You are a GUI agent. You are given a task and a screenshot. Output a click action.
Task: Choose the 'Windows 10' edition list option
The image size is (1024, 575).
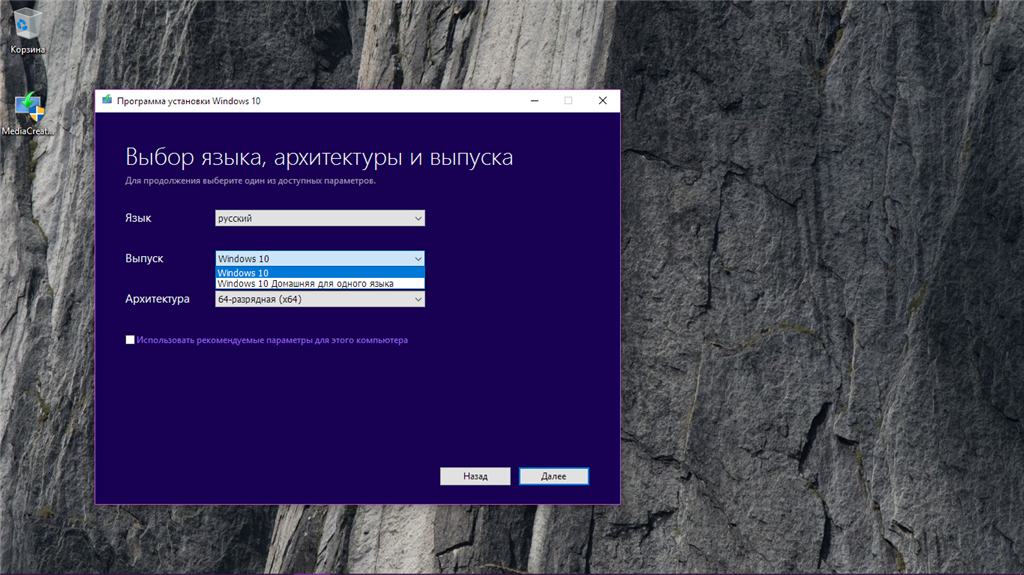(x=320, y=273)
